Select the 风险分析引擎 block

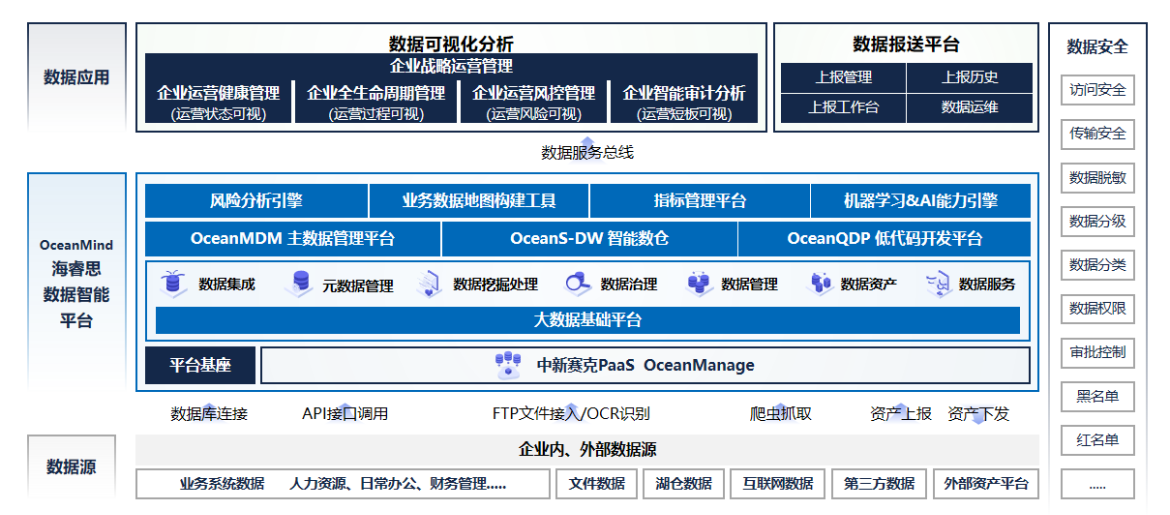(x=257, y=201)
